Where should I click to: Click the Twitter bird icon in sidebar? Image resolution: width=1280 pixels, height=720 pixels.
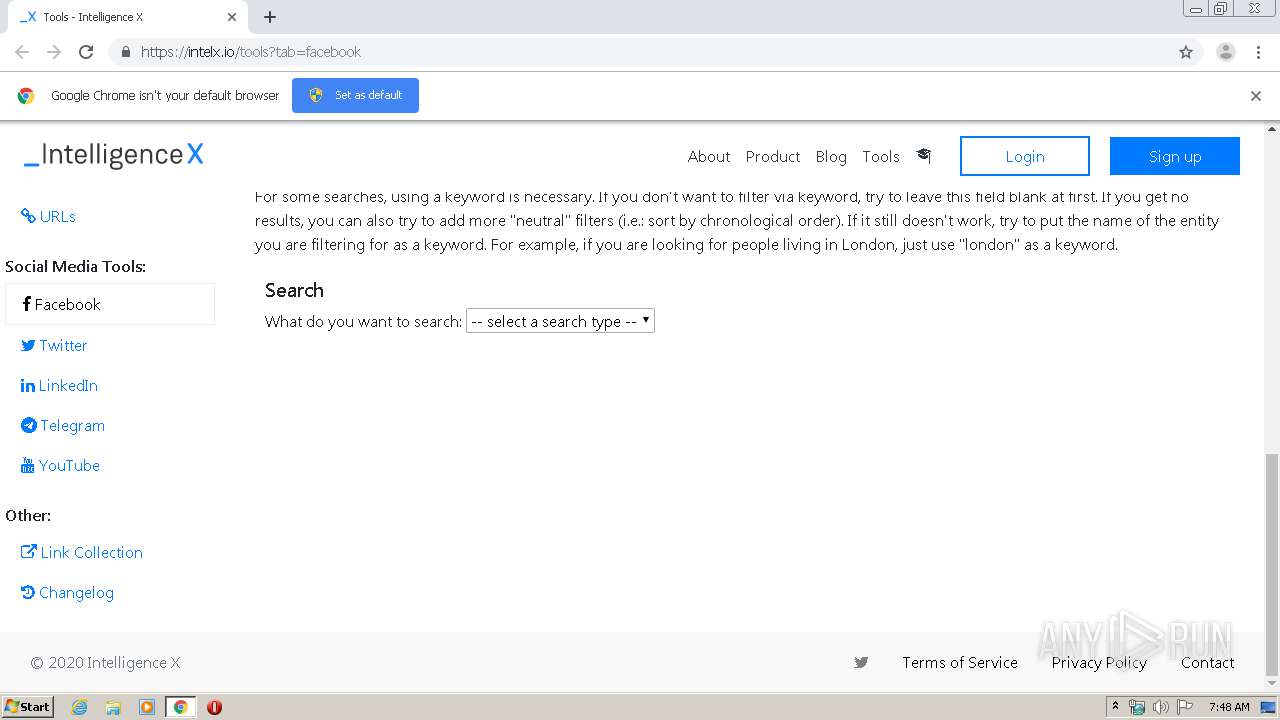coord(28,345)
